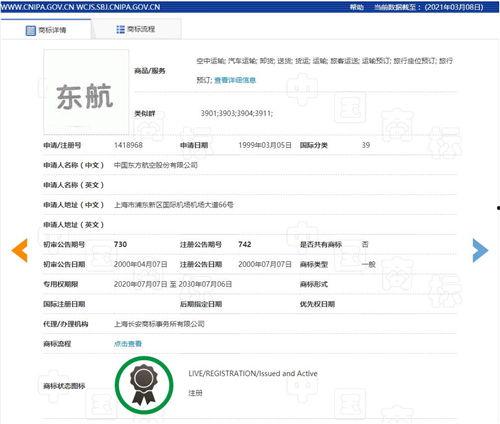Viewport: 500px width, 424px height.
Task: Select the 注册 status label
Action: pyautogui.click(x=195, y=393)
